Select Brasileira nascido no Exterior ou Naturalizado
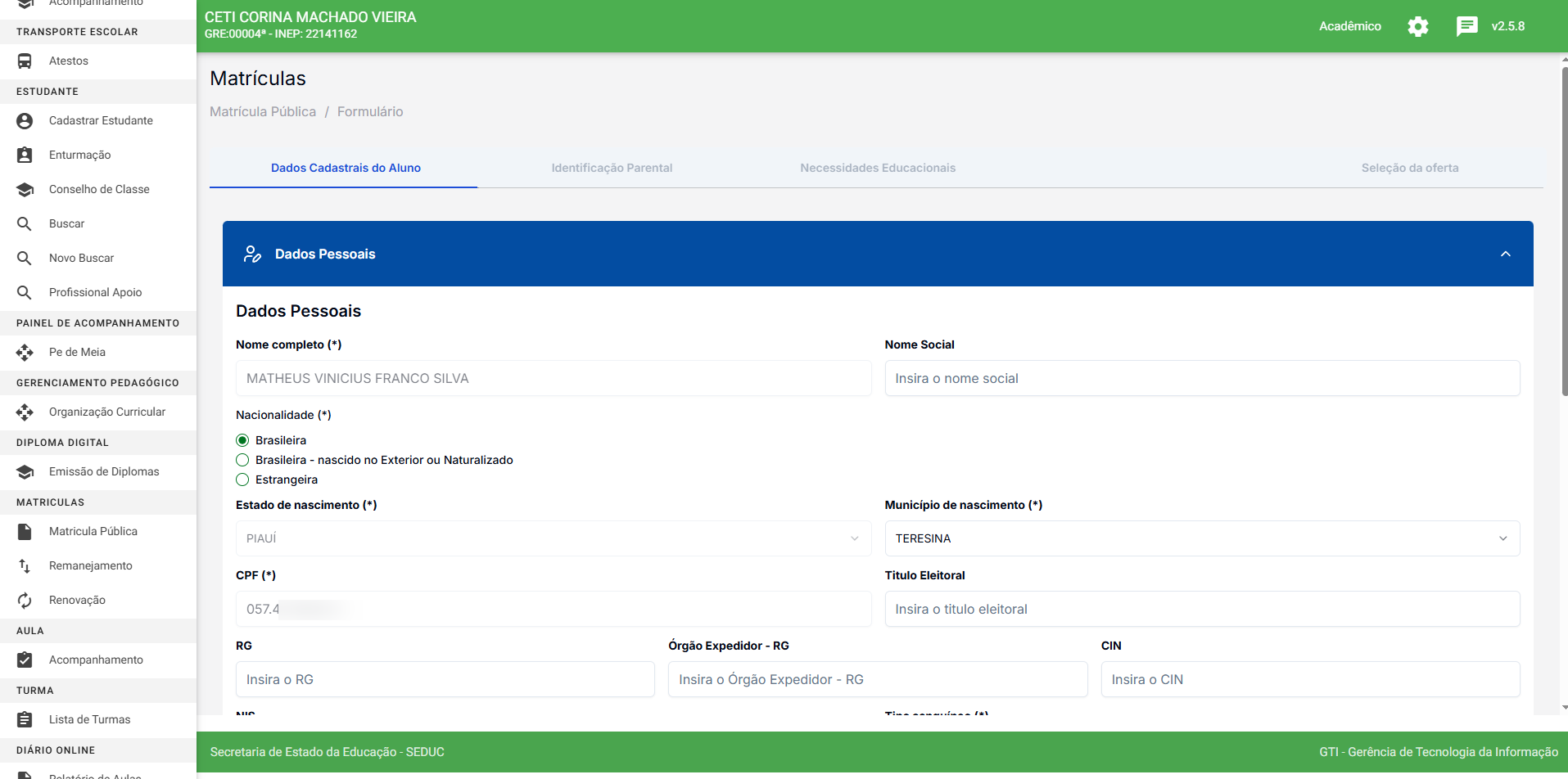 (242, 460)
